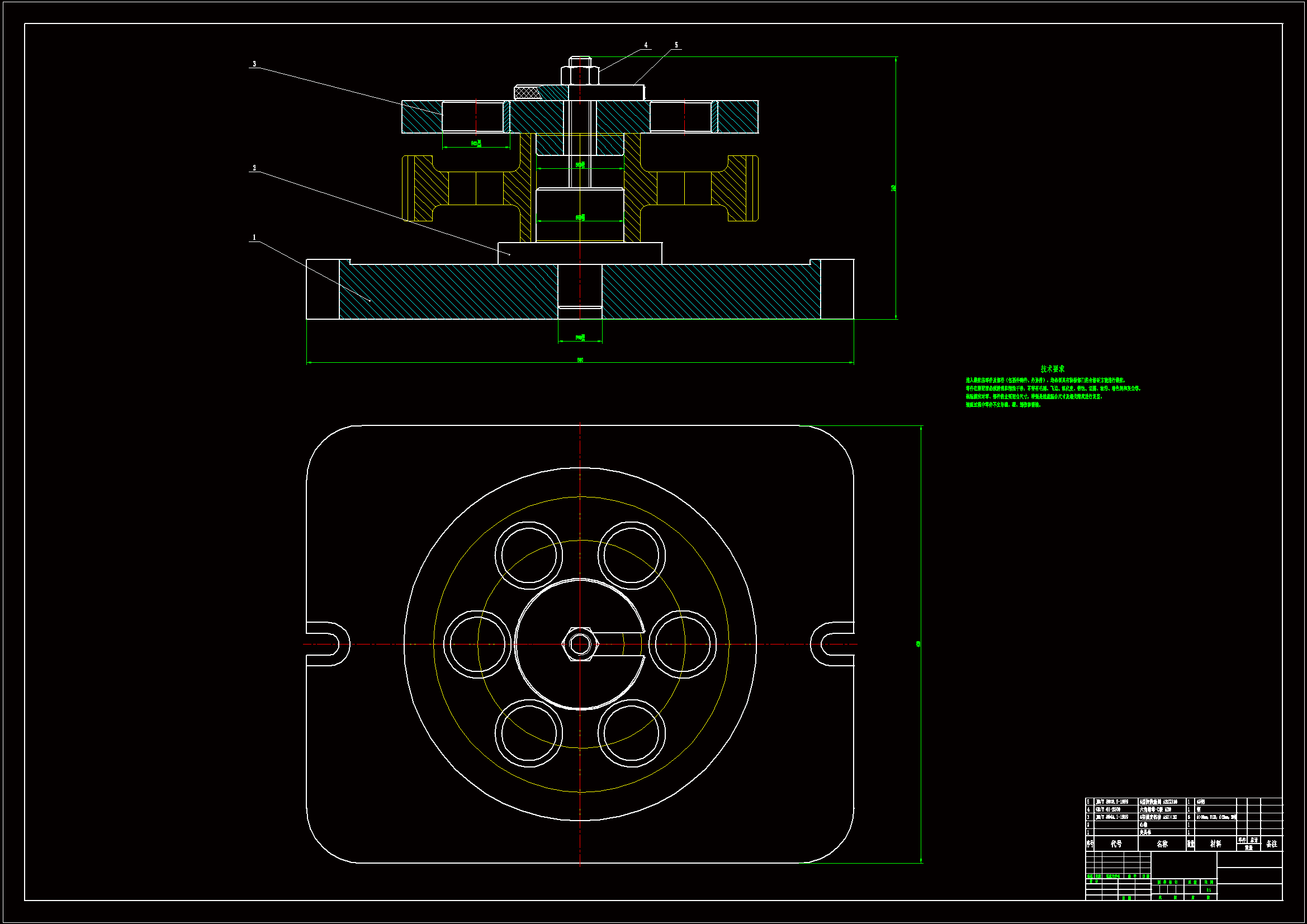Click part callout number 3 label
The image size is (1307, 924).
point(254,64)
